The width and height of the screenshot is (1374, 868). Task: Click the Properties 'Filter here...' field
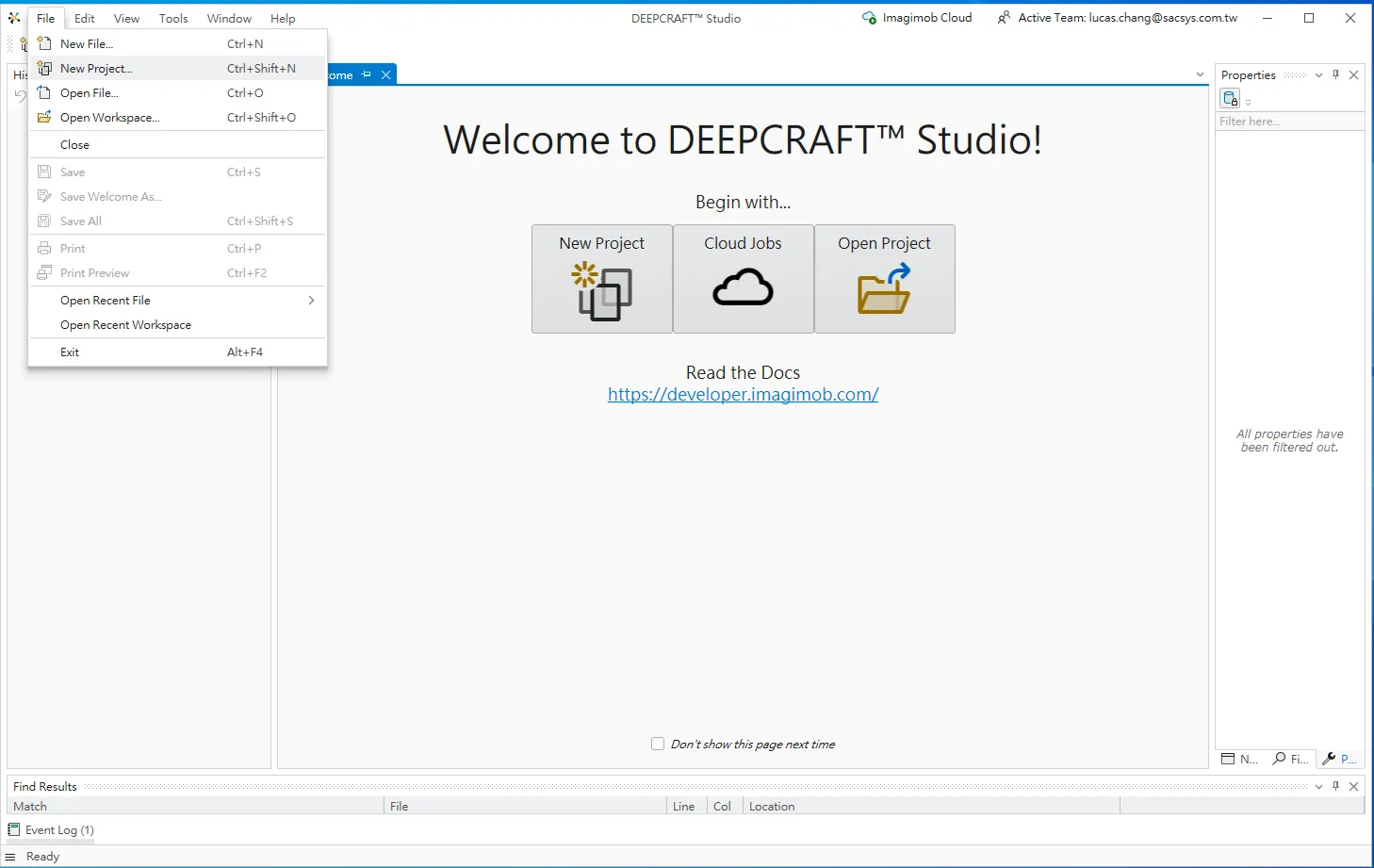1287,122
